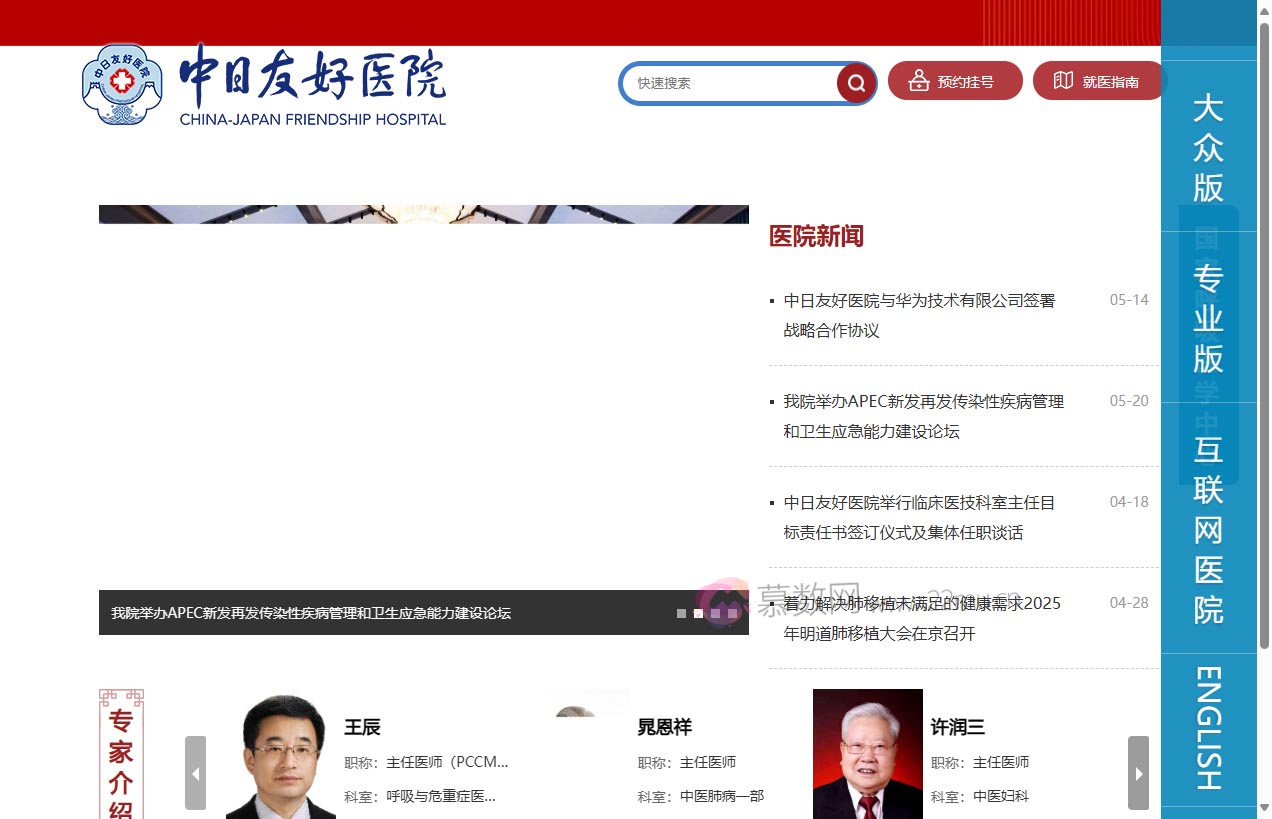Advance expert list with right arrow
1272x819 pixels.
tap(1138, 773)
